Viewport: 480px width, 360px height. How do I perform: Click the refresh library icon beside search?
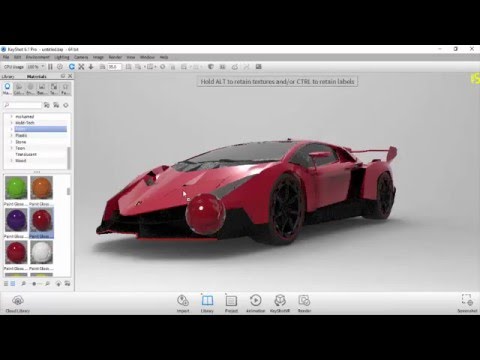tap(66, 105)
